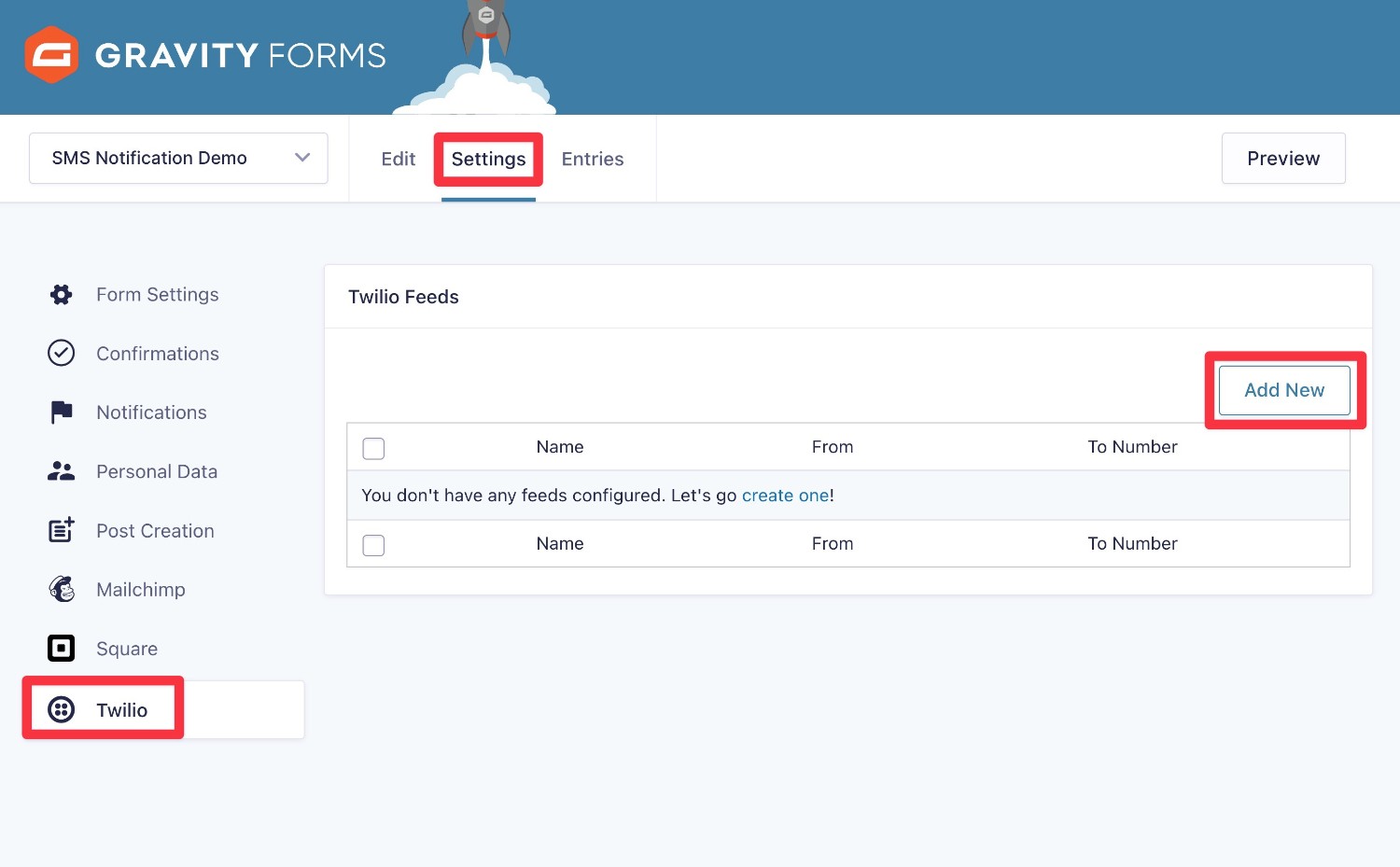The image size is (1400, 867).
Task: Click the 'create one' link
Action: (785, 495)
